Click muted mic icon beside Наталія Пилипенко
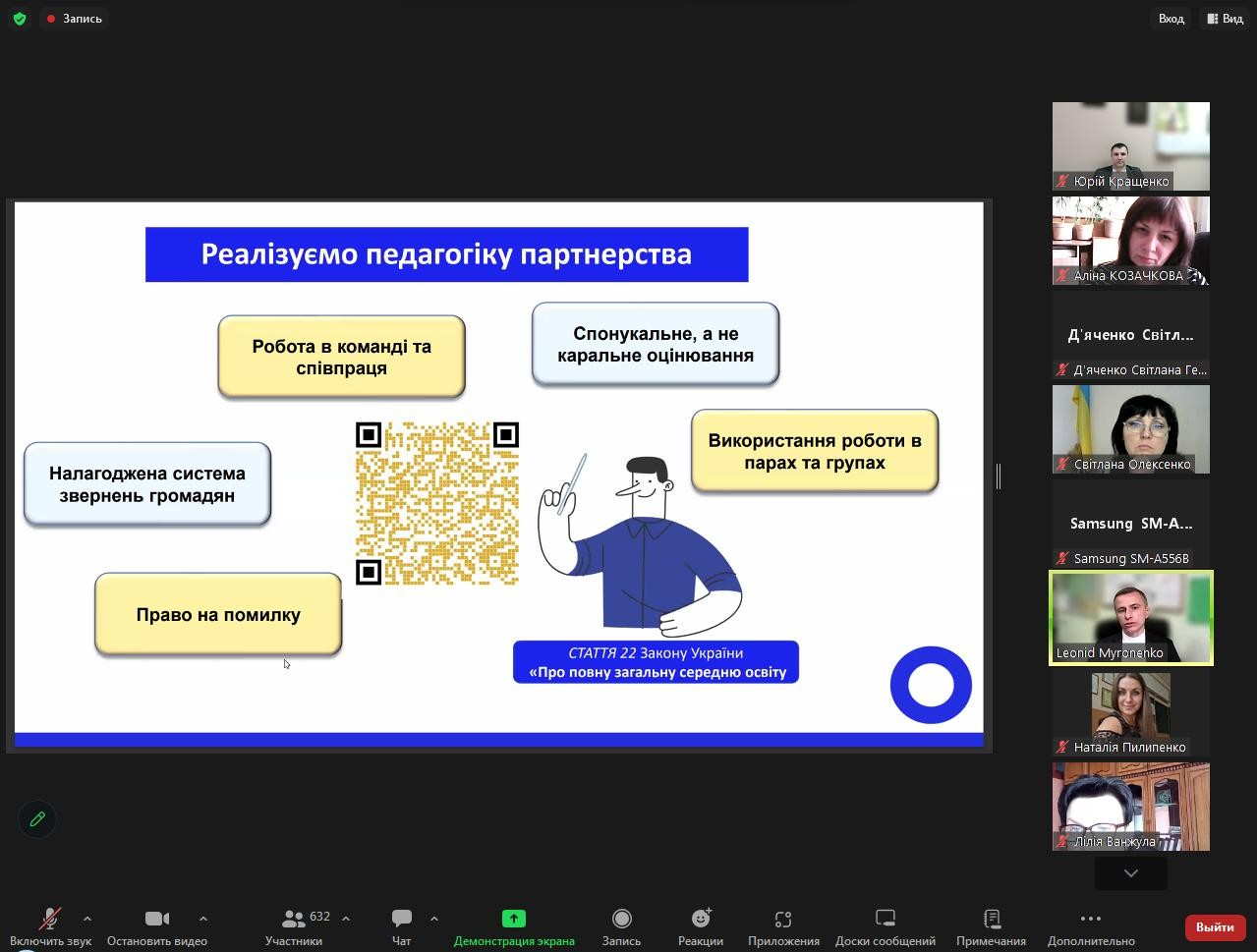1257x952 pixels. [x=1062, y=748]
